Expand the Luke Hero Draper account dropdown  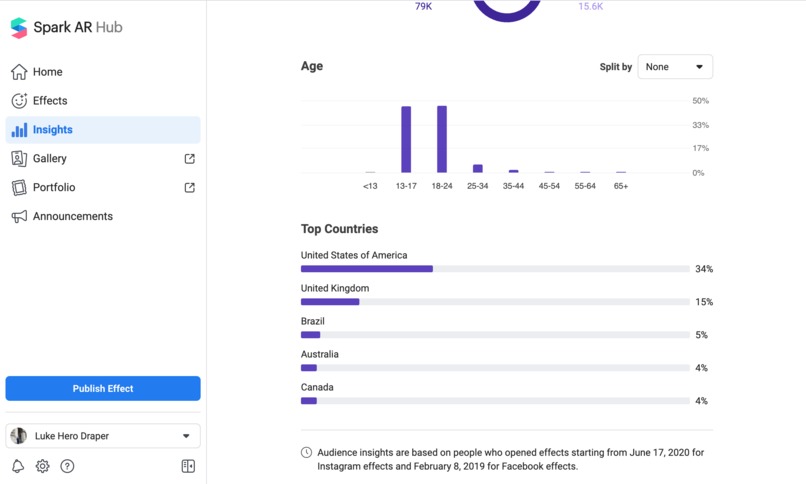(103, 436)
